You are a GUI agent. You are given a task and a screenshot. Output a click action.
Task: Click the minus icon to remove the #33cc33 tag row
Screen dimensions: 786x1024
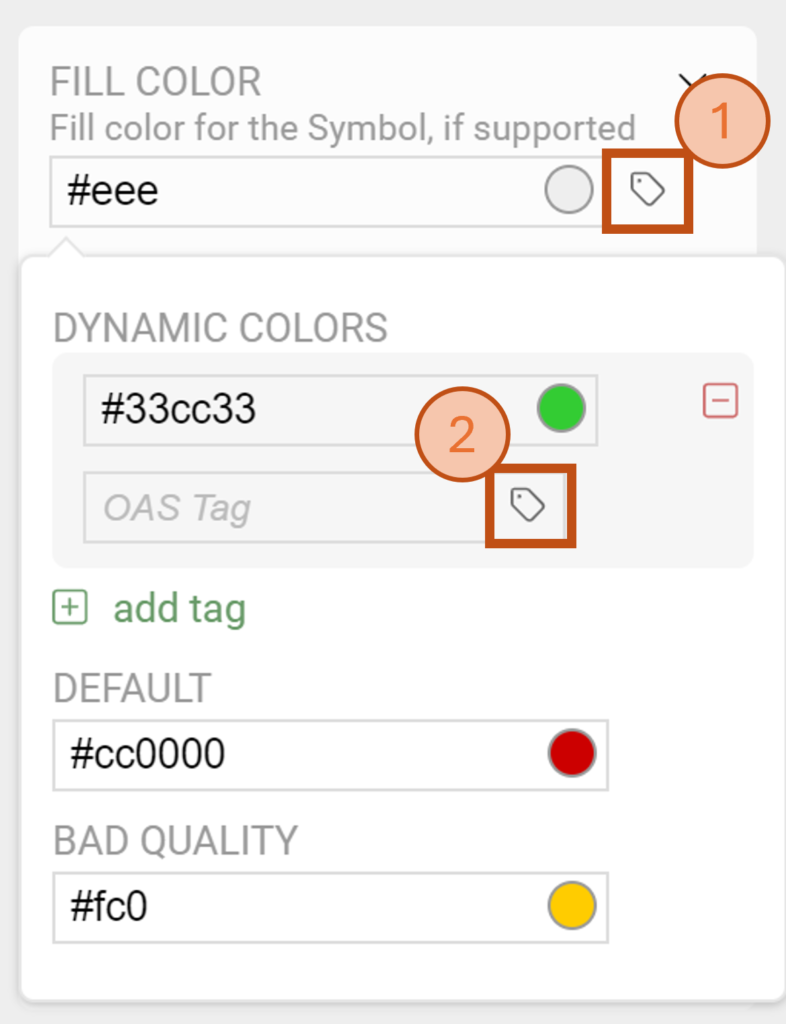[x=720, y=399]
